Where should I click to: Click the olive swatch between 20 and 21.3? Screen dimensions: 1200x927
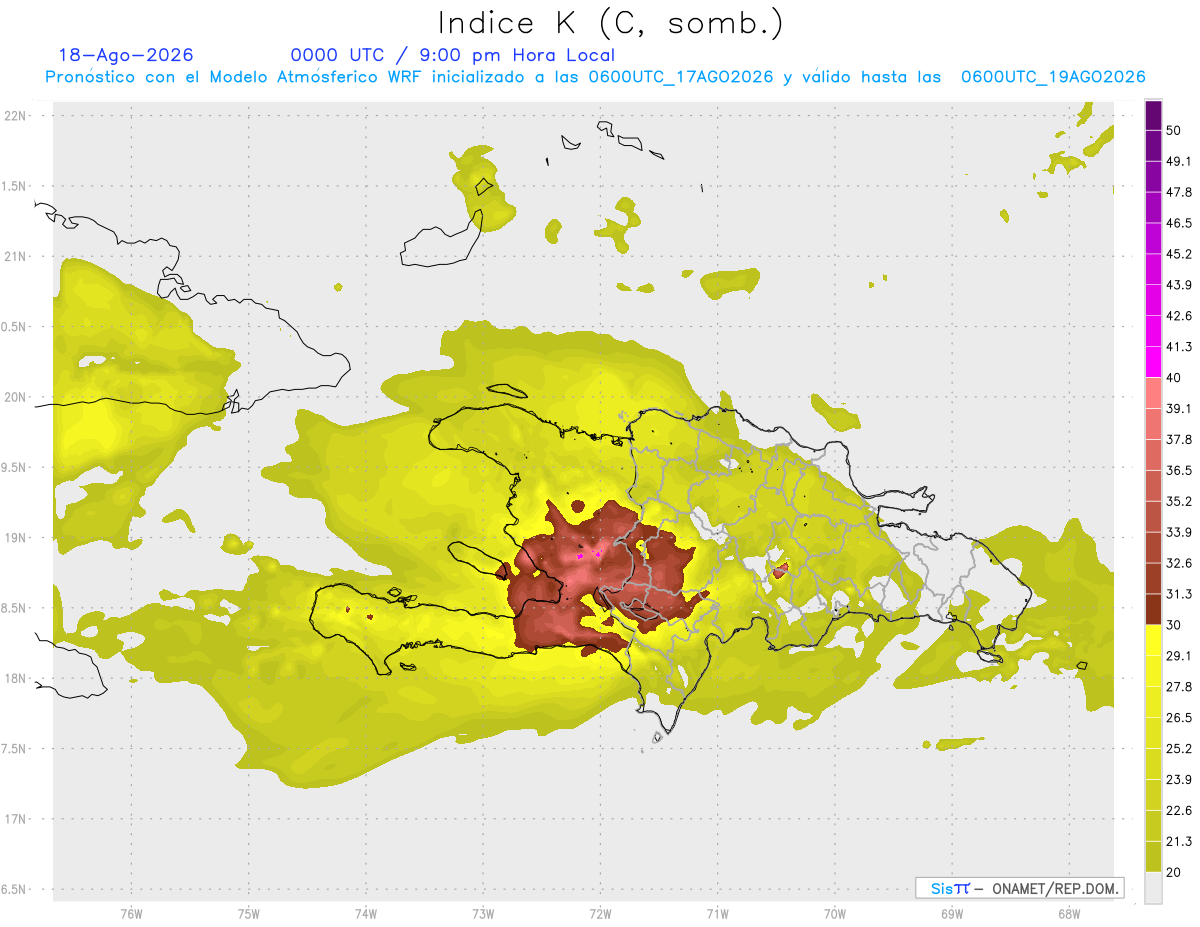pos(1153,856)
